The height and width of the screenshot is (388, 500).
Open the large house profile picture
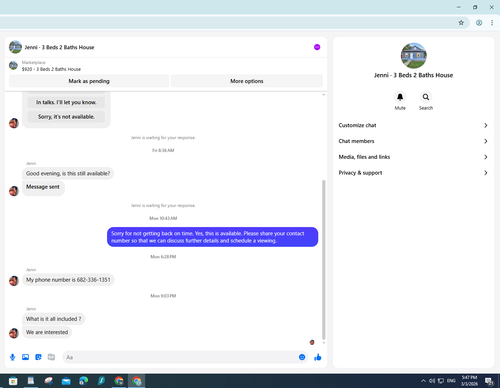(x=413, y=55)
